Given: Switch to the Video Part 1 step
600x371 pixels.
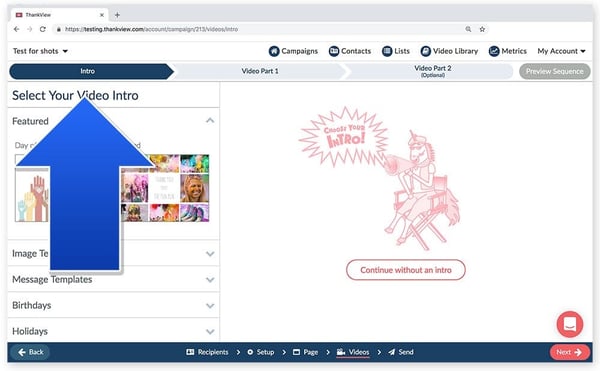Looking at the screenshot, I should pyautogui.click(x=260, y=71).
